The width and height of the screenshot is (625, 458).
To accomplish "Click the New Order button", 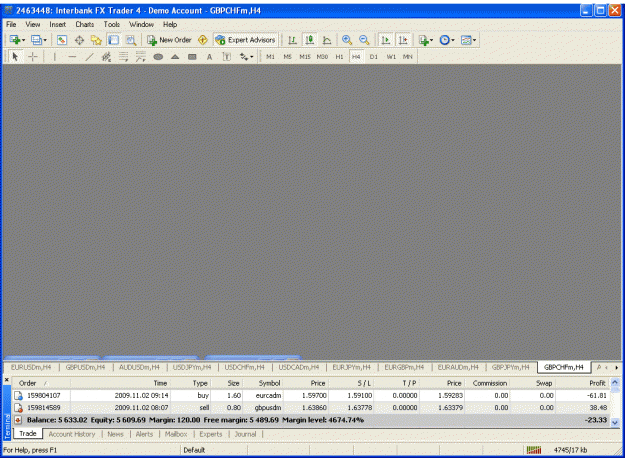I will click(169, 40).
